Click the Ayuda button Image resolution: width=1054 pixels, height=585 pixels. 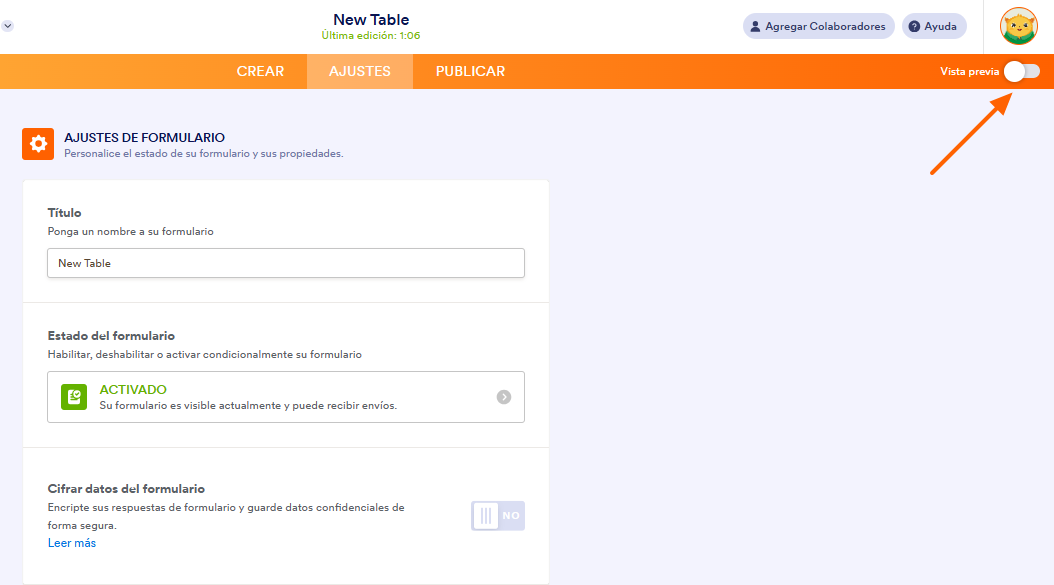(933, 25)
